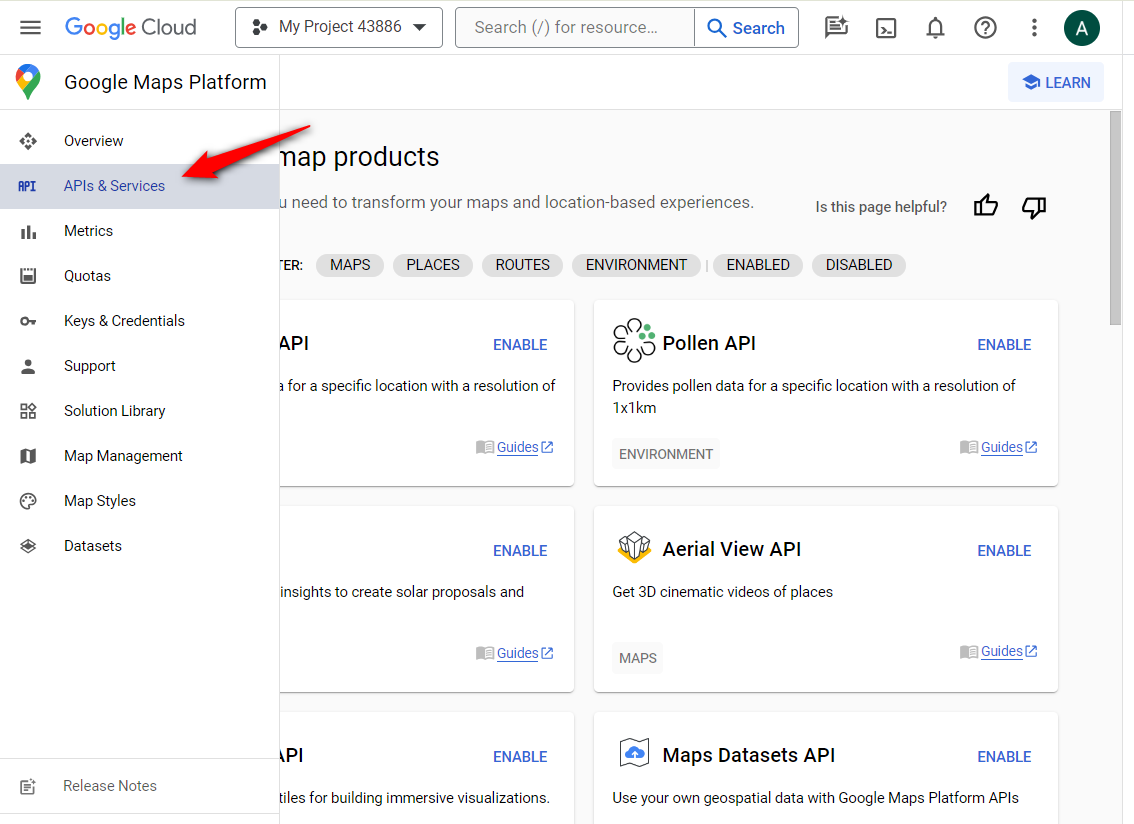Screen dimensions: 1134x824
Task: Click the Google Cloud logo
Action: pos(131,27)
